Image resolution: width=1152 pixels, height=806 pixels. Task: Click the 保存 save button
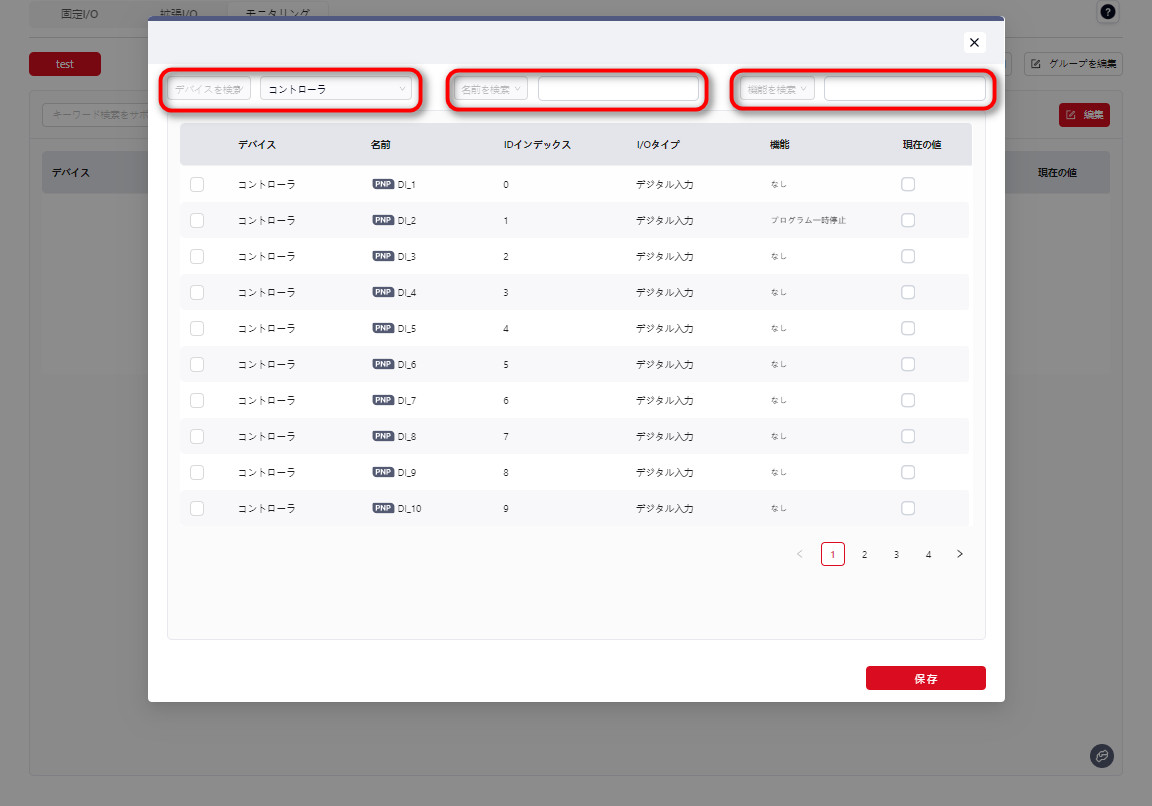point(925,678)
